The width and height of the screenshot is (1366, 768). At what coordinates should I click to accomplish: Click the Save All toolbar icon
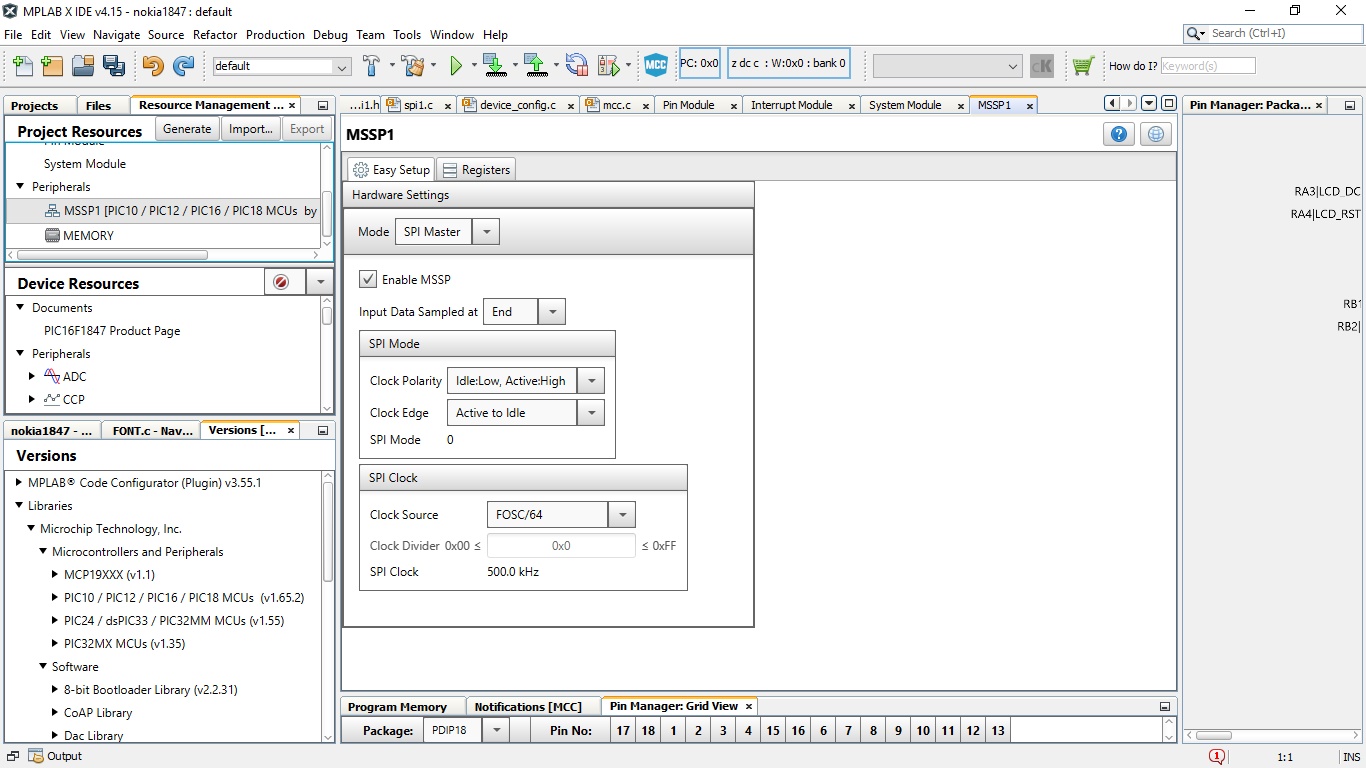[114, 66]
